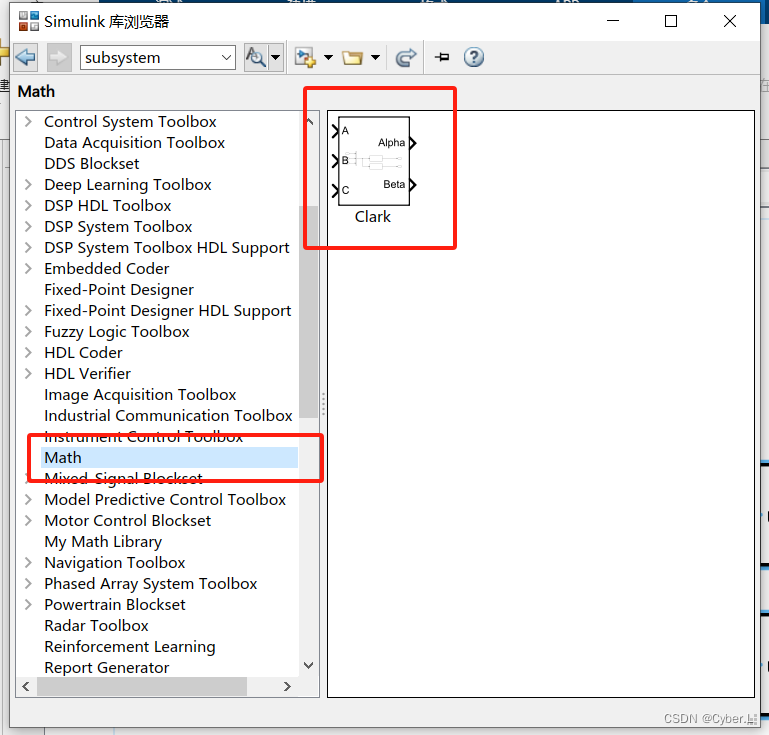Expand DSP System Toolbox HDL Support node
The width and height of the screenshot is (769, 735).
[28, 248]
